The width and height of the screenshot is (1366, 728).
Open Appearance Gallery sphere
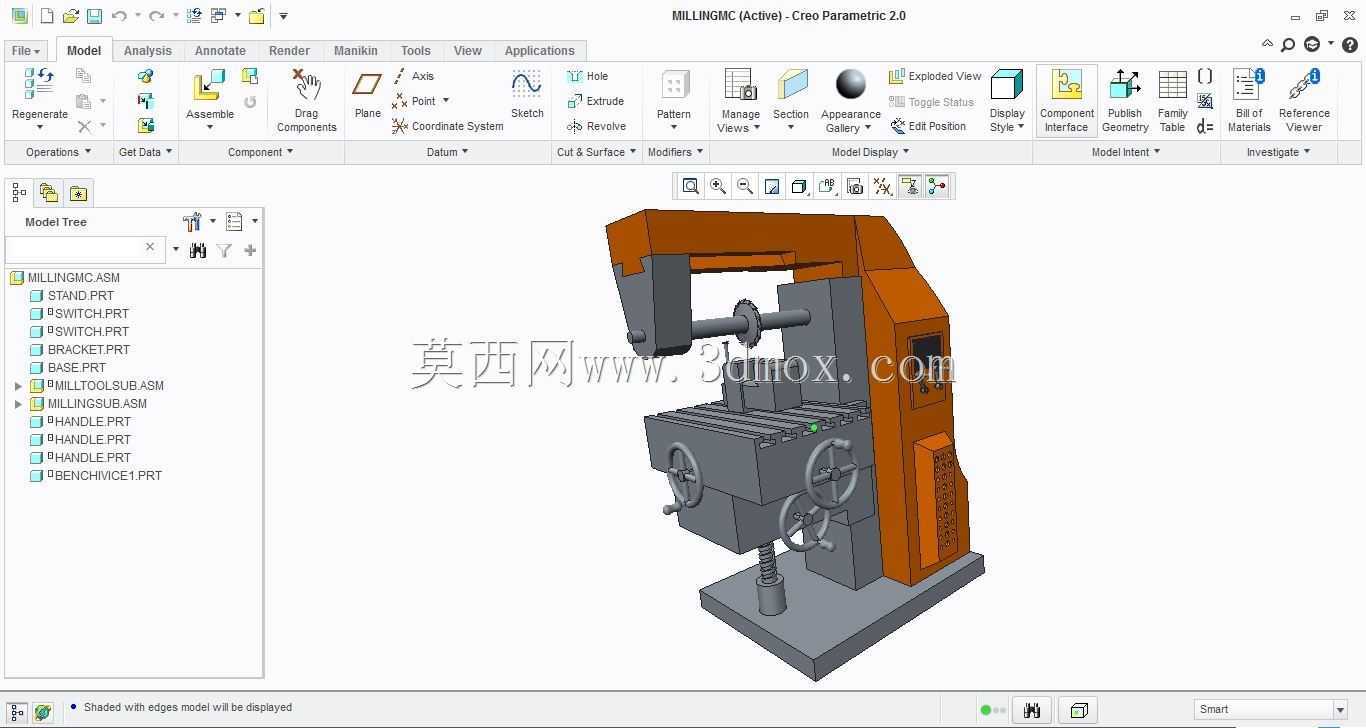point(851,86)
